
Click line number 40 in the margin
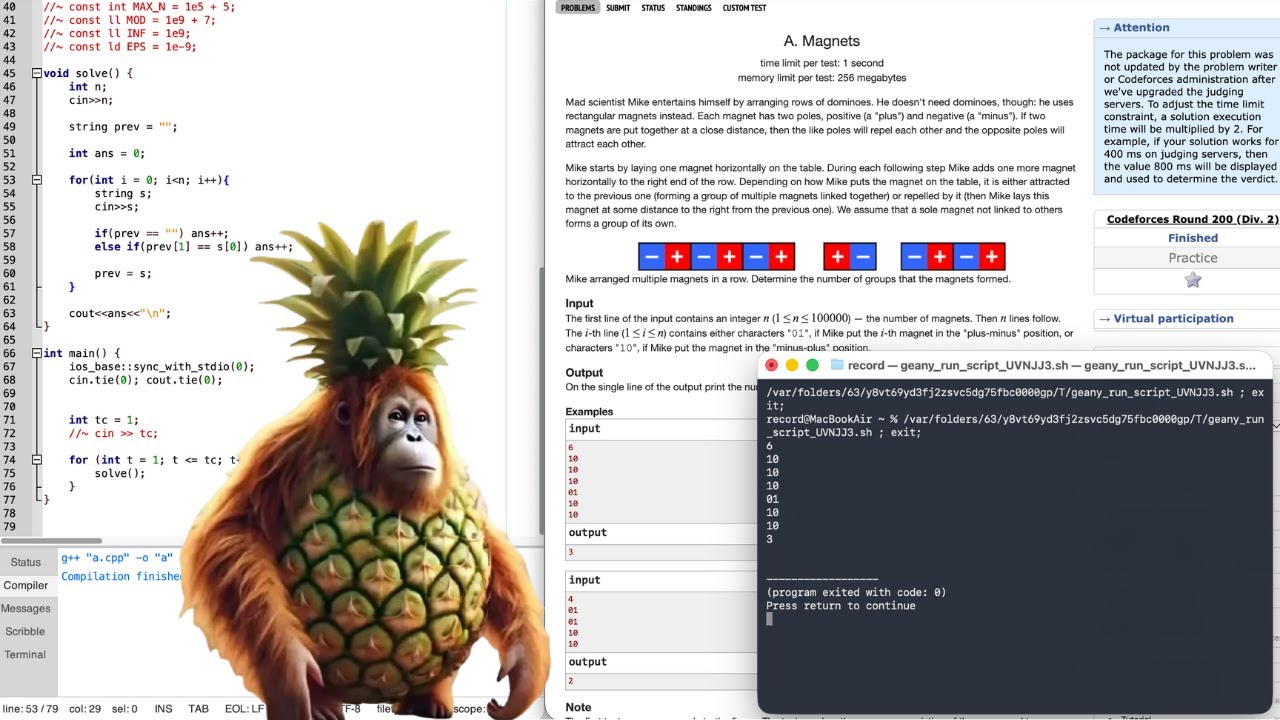pos(10,7)
